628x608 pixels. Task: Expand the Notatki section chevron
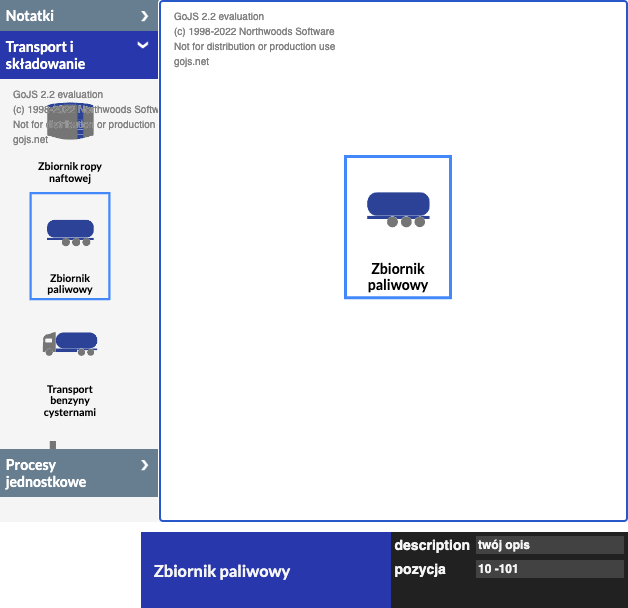145,16
